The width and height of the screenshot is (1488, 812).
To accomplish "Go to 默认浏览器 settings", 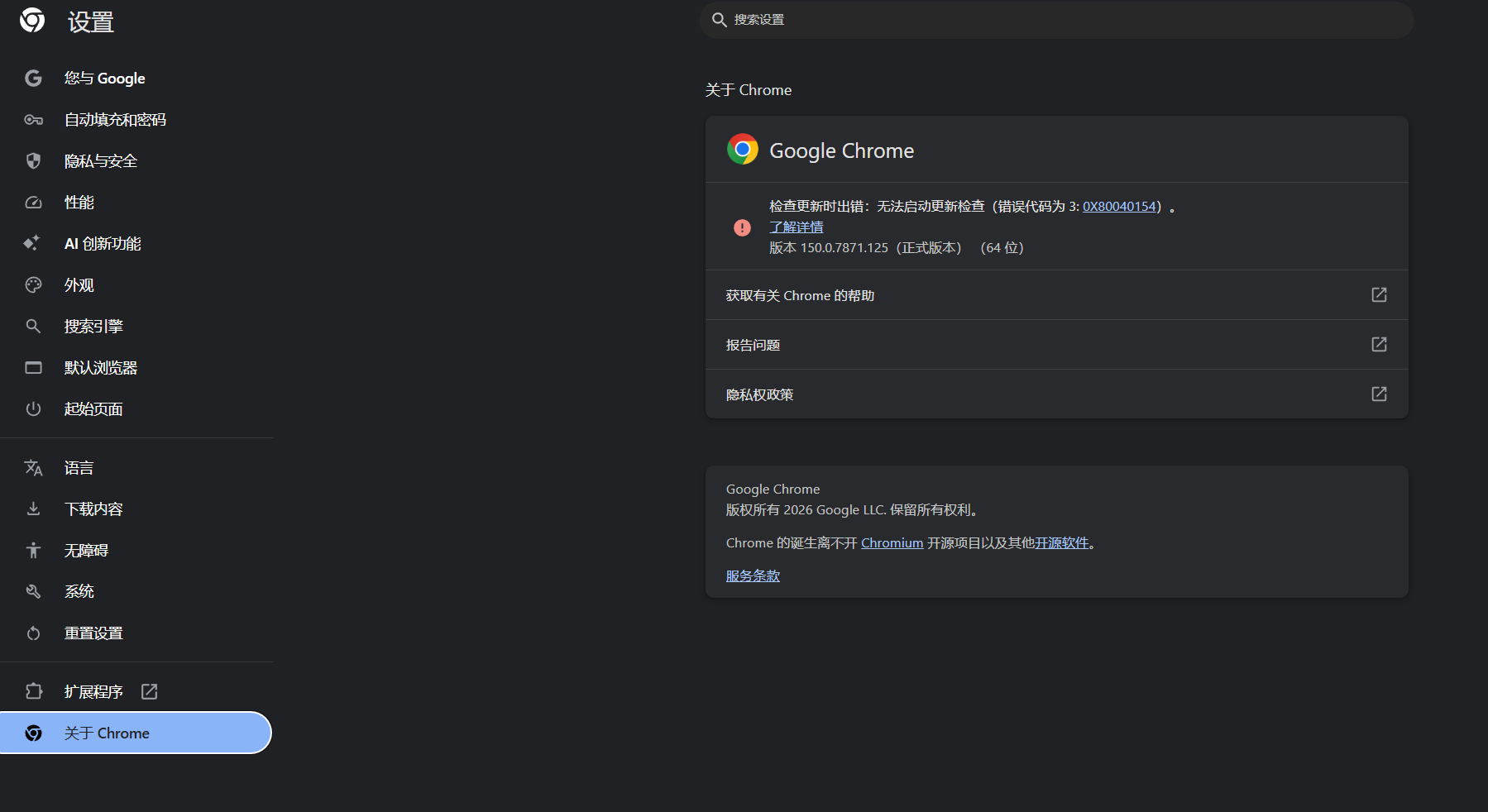I will [136, 368].
